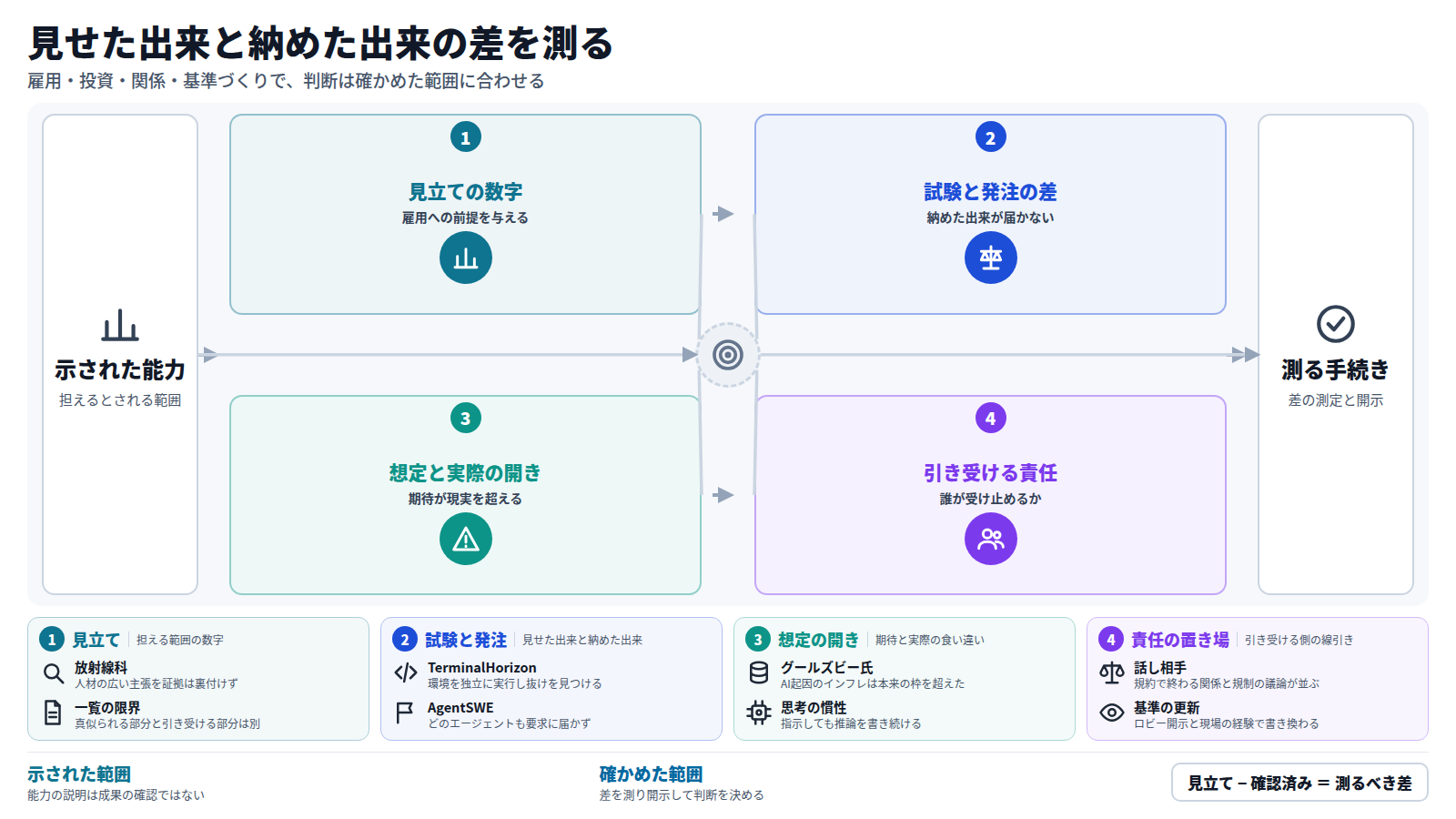Click the formula box 見立て − 確認済み = 測るべき差
The height and width of the screenshot is (819, 1456).
[x=1299, y=783]
